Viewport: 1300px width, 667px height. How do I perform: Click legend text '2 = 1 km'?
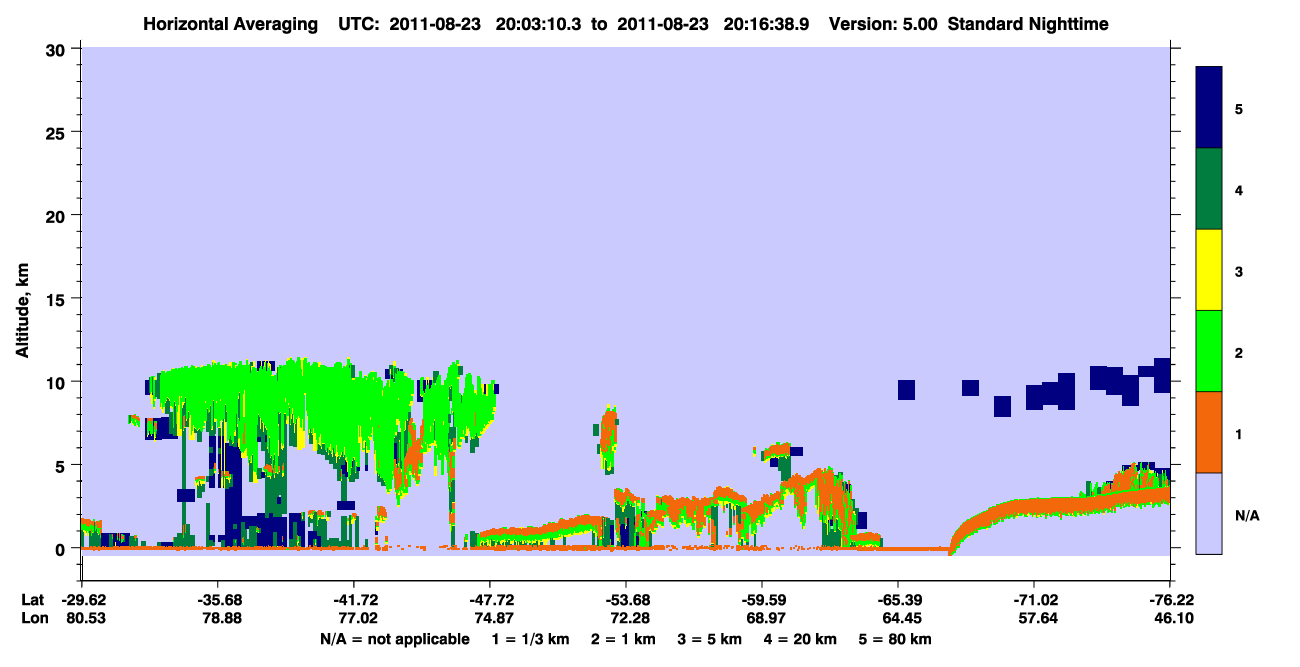[623, 639]
